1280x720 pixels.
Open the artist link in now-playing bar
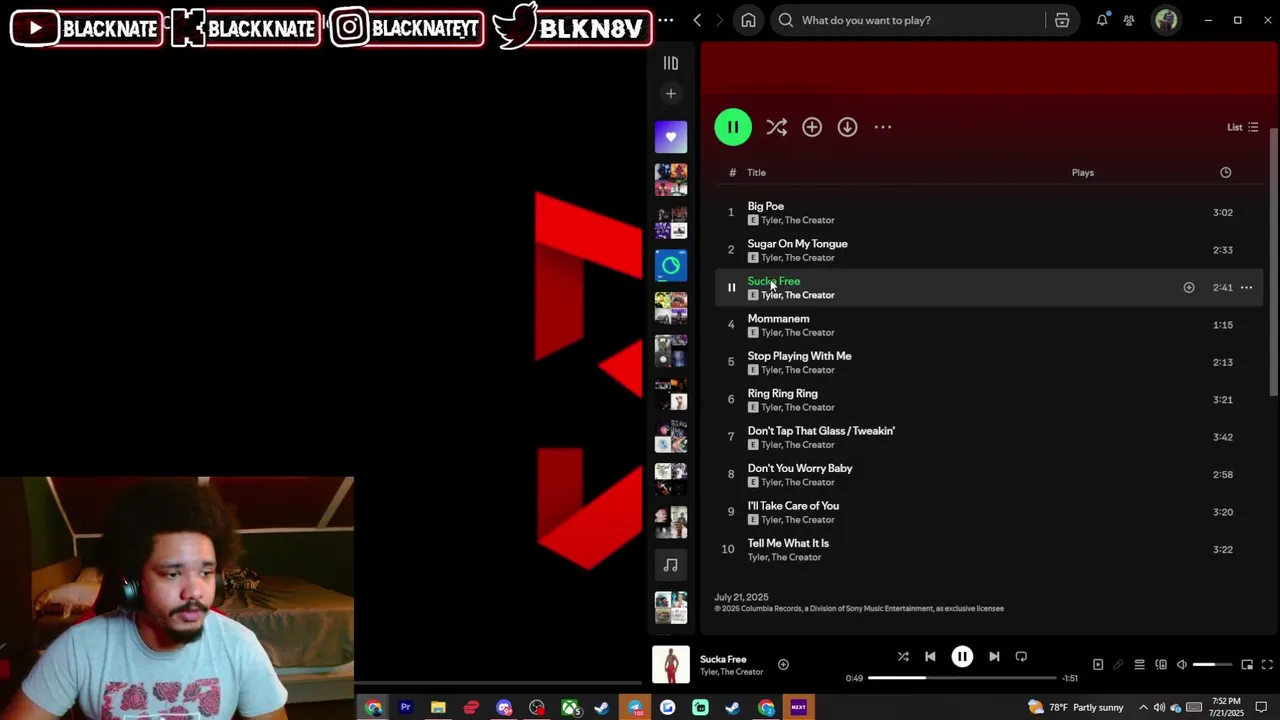coord(731,672)
